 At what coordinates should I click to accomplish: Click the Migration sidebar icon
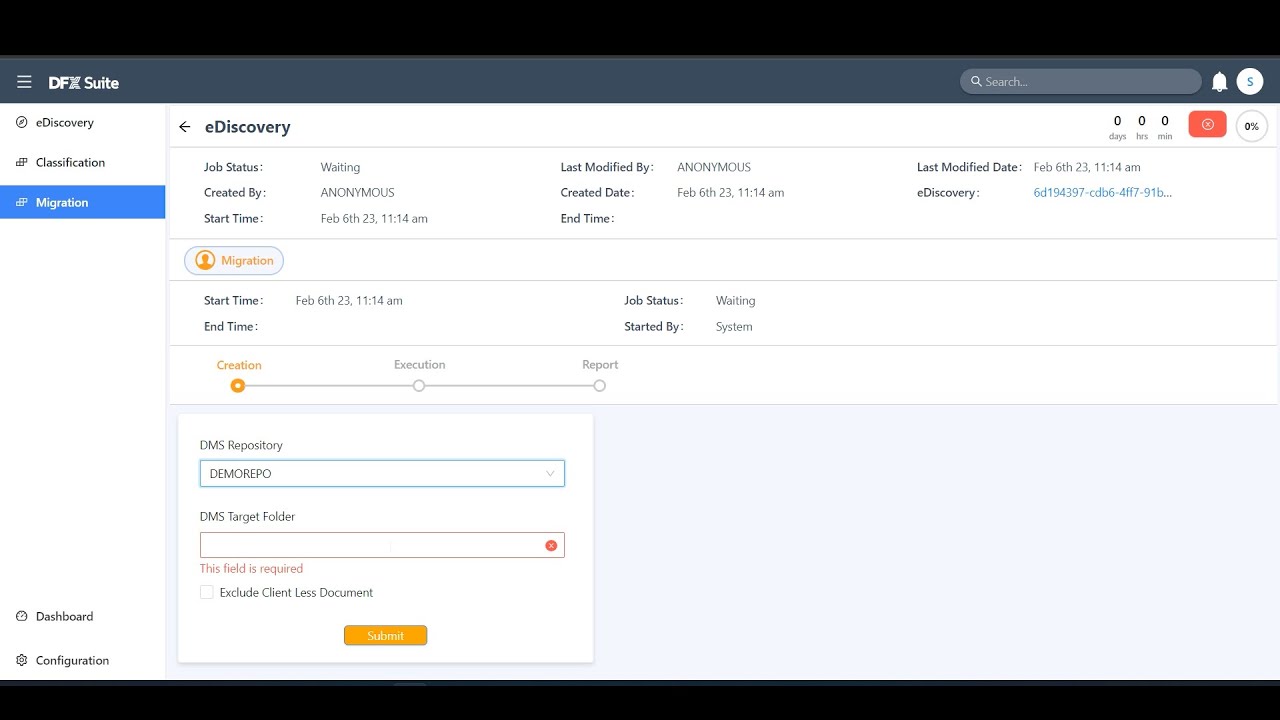[22, 202]
